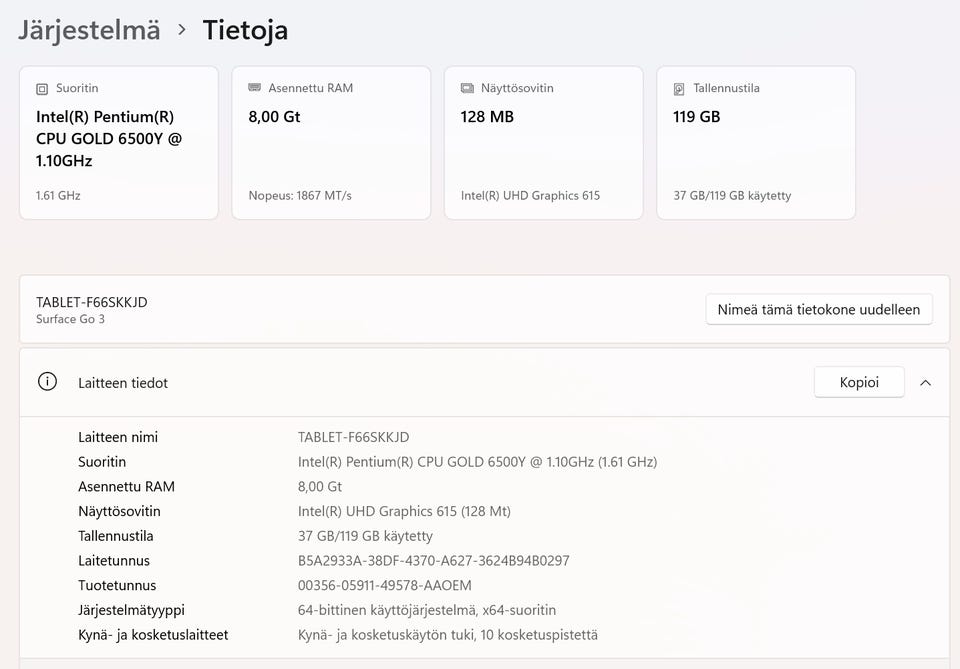Click '37 GB/119 GB käytetty' in storage card
The width and height of the screenshot is (960, 669).
click(732, 196)
